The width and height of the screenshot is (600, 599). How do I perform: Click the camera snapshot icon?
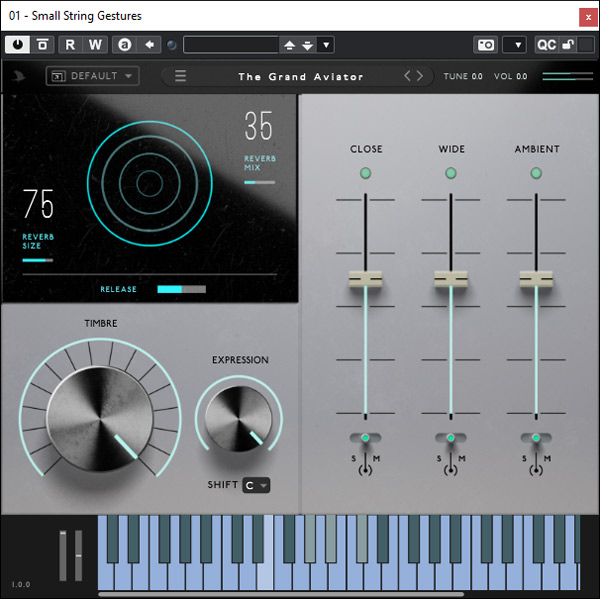(x=485, y=44)
